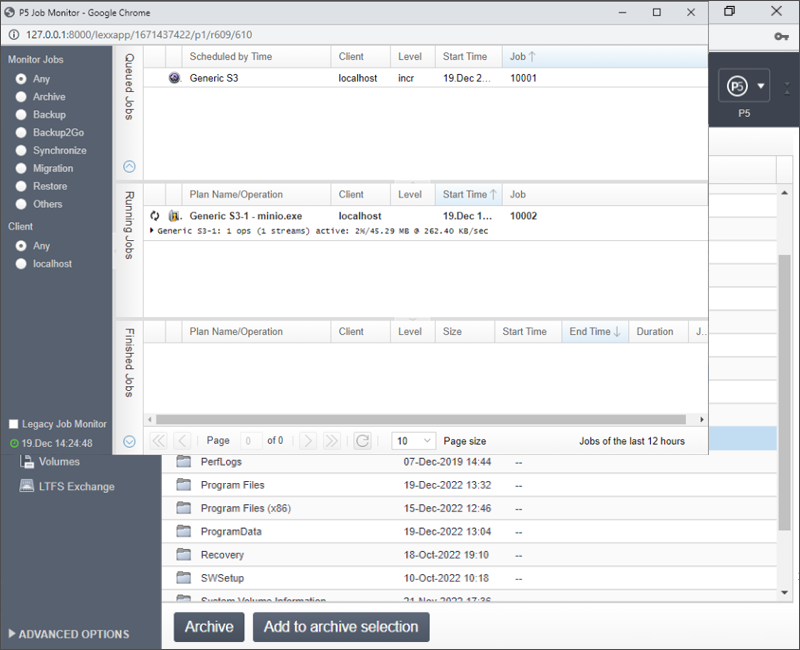Viewport: 800px width, 650px height.
Task: Click the Generic S3 queued job icon
Action: point(174,78)
